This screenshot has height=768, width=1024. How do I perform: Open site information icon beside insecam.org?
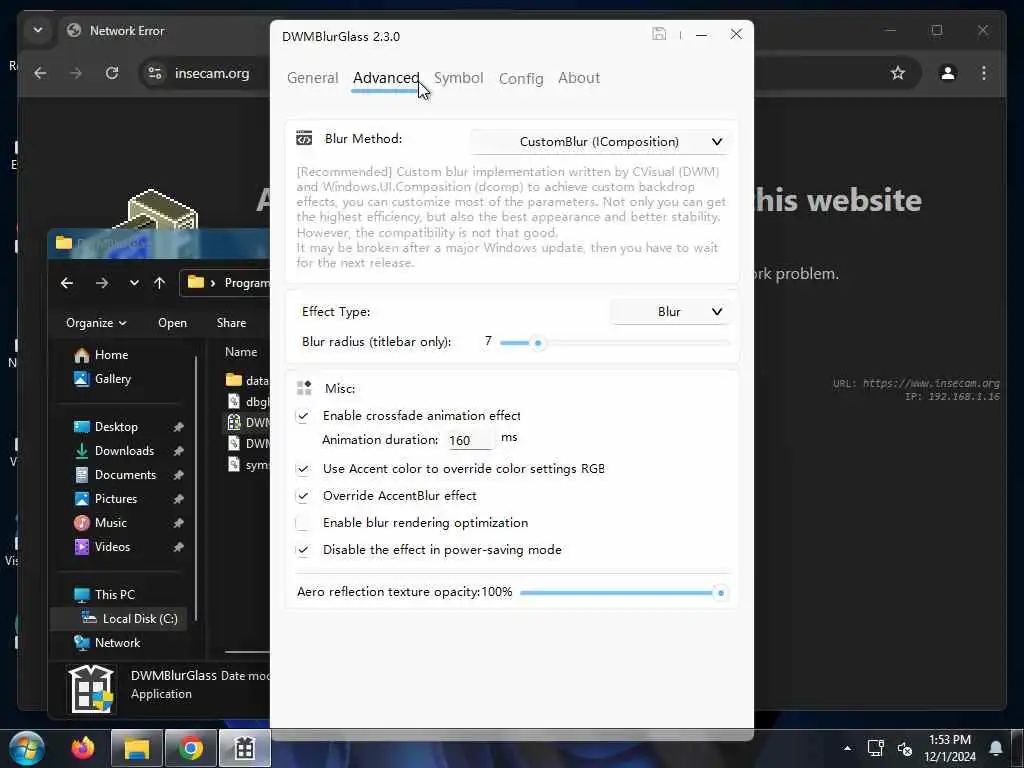click(x=155, y=73)
